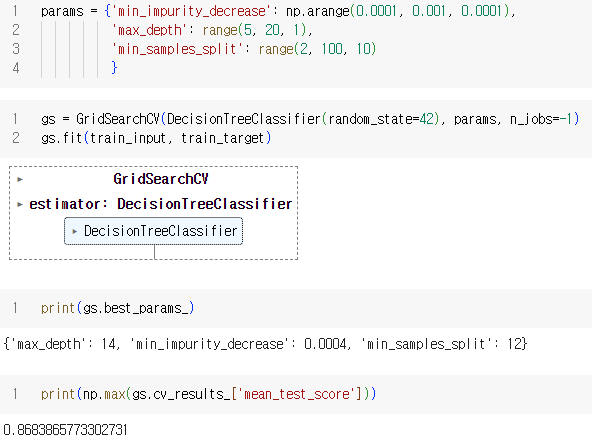Expand the inner DecisionTreeClassifier box arrow
The width and height of the screenshot is (592, 444).
pos(75,231)
